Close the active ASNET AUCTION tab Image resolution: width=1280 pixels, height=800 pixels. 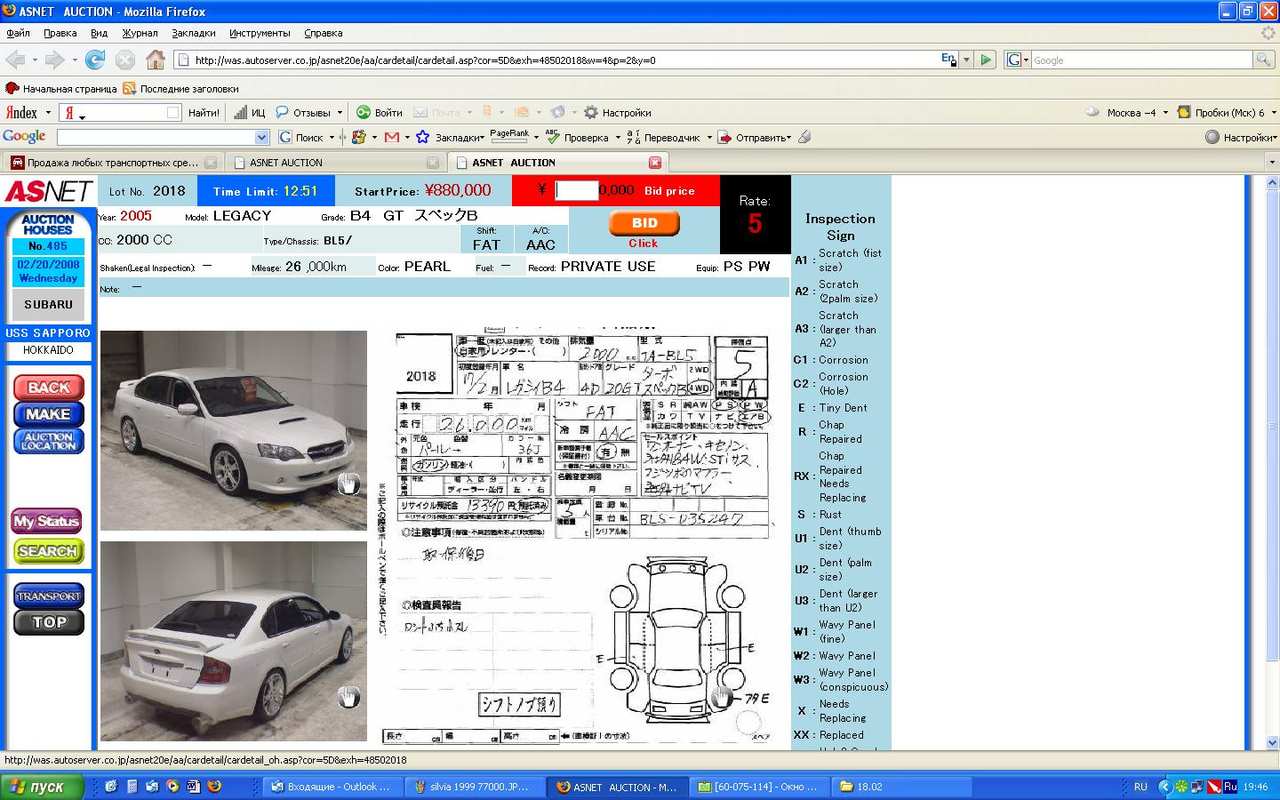(x=655, y=162)
